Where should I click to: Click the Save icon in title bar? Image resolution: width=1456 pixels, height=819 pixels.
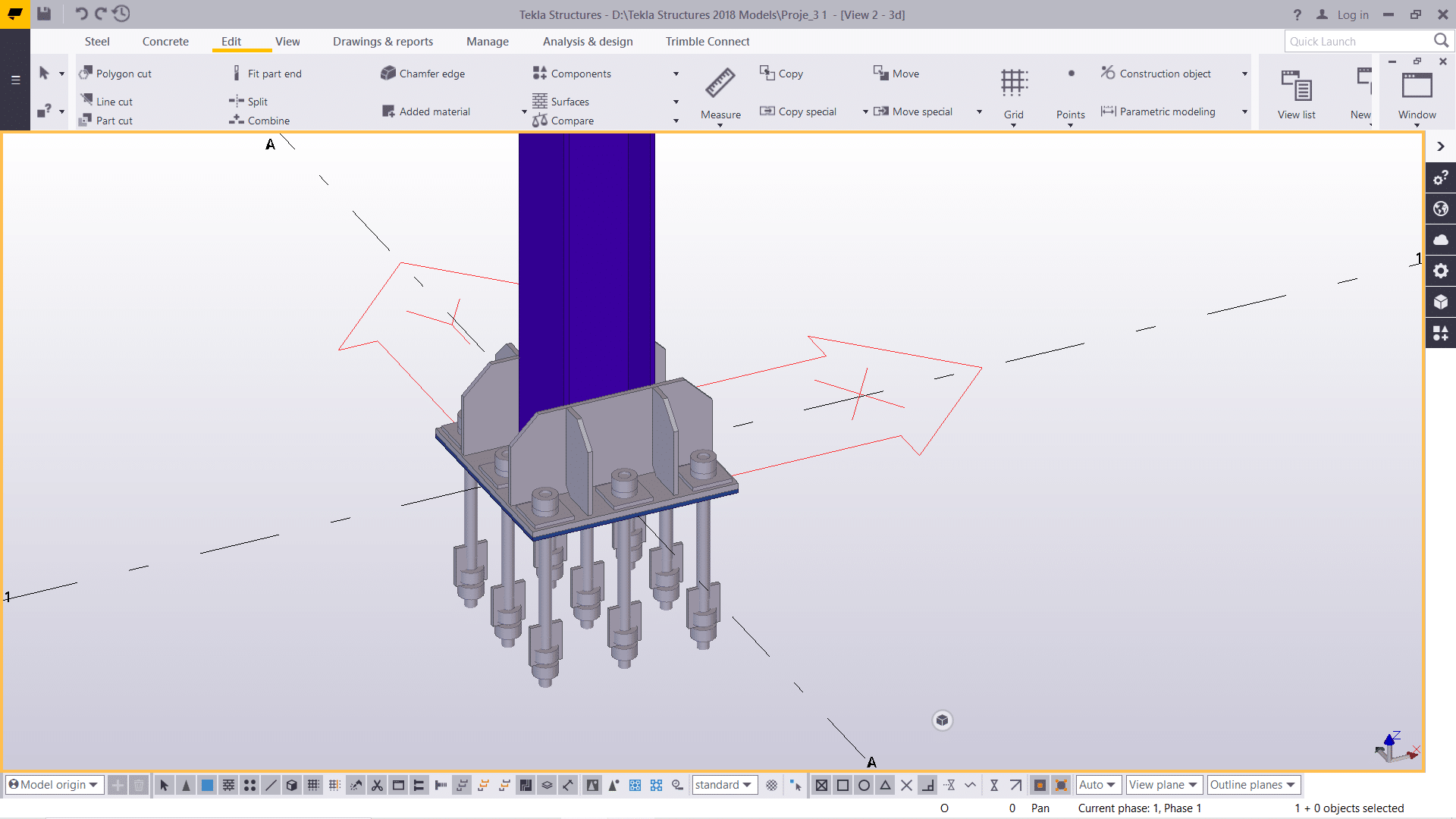[x=44, y=14]
